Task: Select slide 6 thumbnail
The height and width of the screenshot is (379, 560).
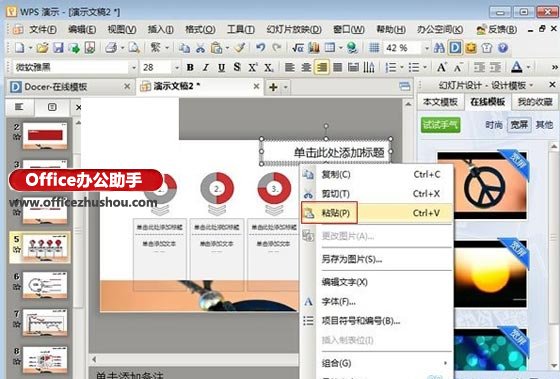Action: click(x=45, y=285)
